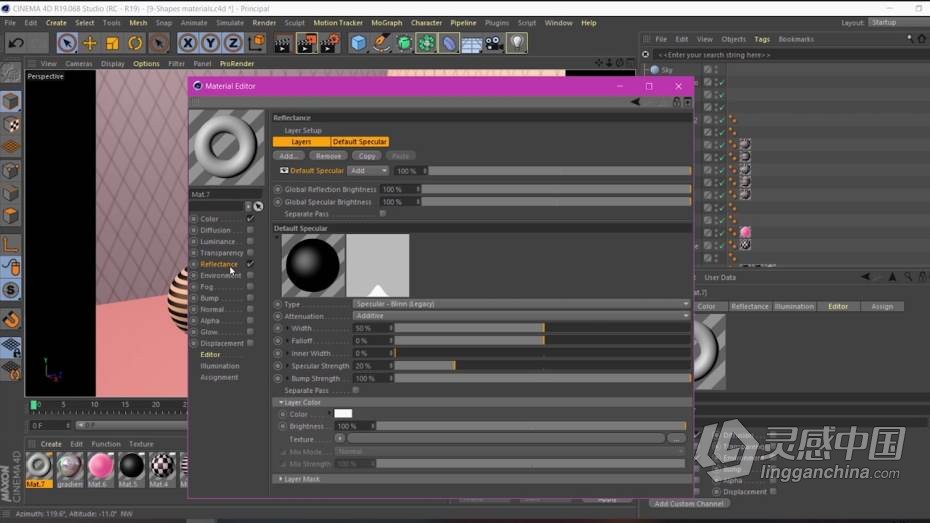
Task: Expand the Width parameter triangle
Action: click(x=288, y=328)
